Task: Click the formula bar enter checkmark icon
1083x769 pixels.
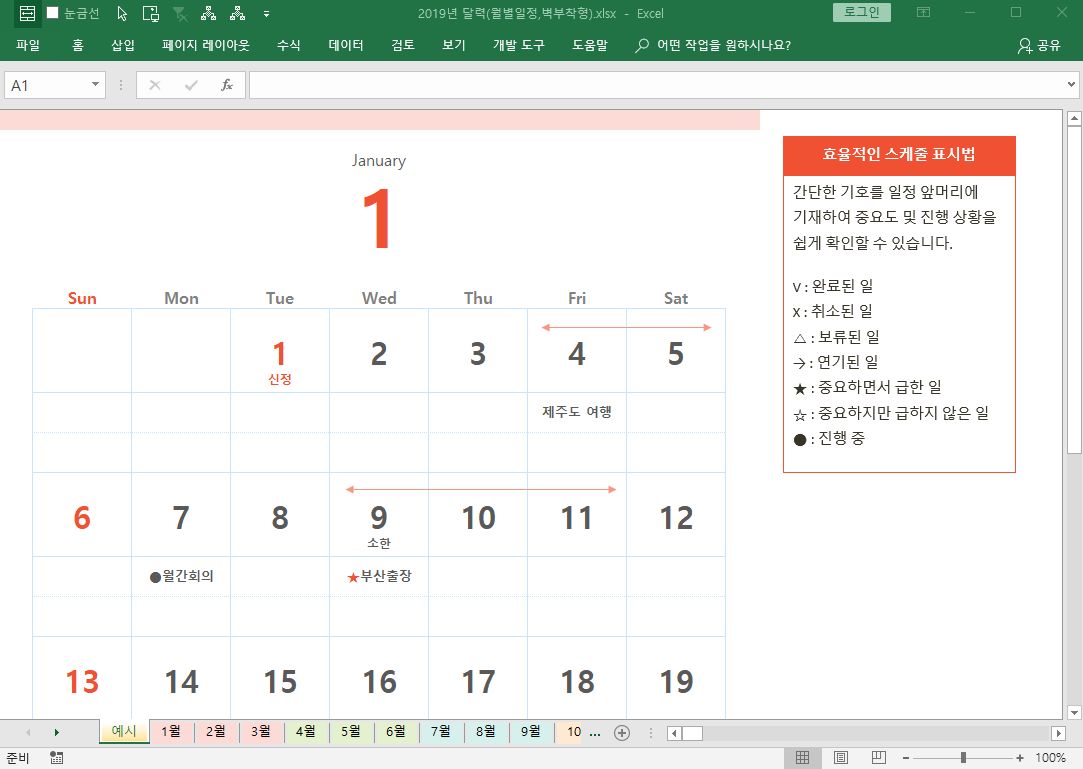Action: pyautogui.click(x=191, y=85)
